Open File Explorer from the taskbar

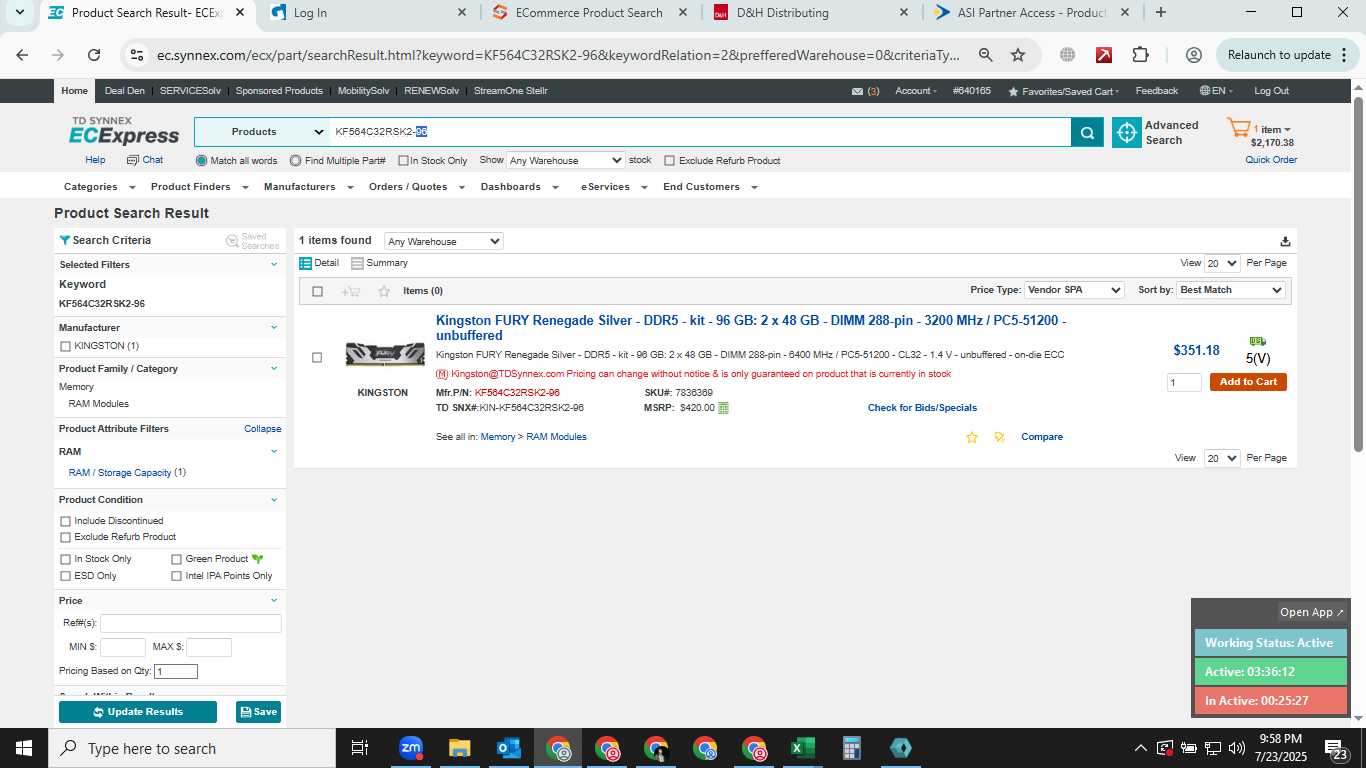(x=459, y=748)
